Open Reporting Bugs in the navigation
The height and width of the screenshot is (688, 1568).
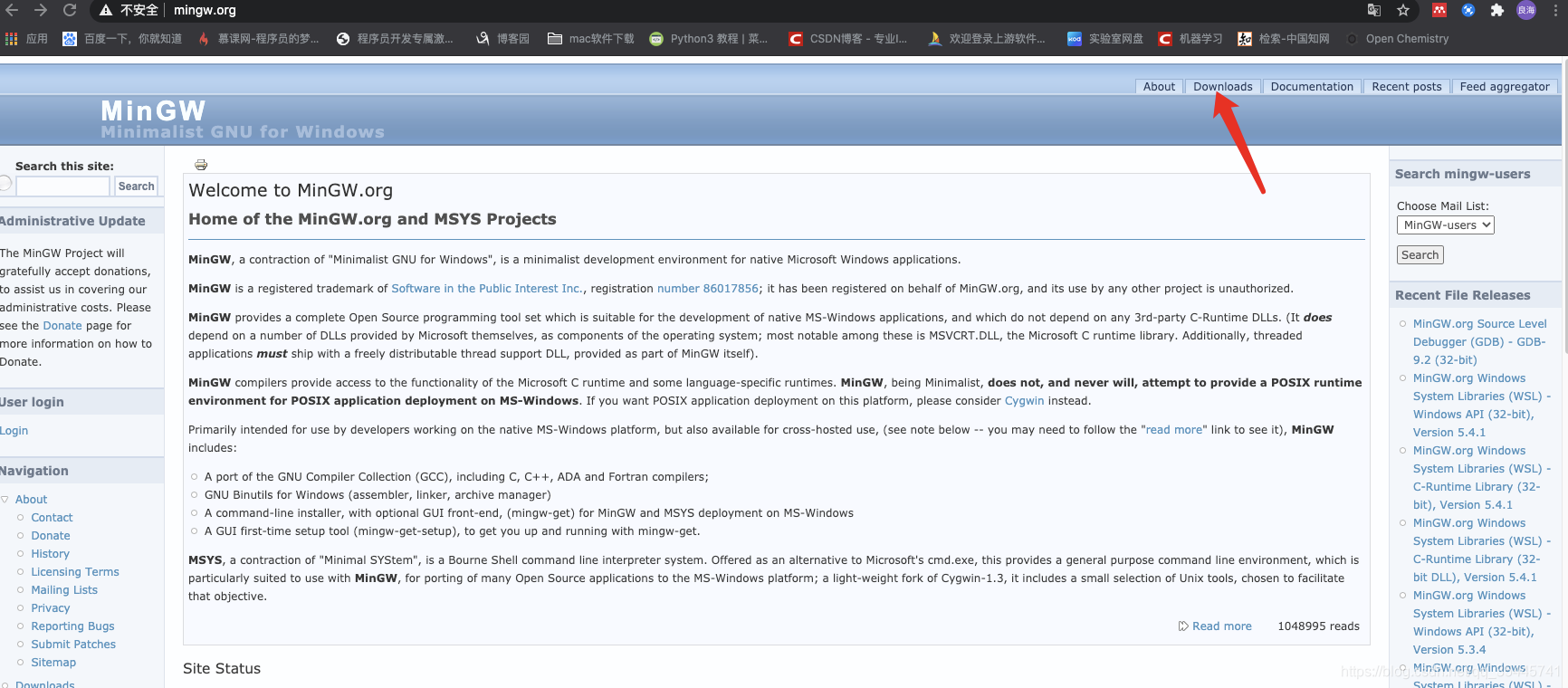coord(72,626)
